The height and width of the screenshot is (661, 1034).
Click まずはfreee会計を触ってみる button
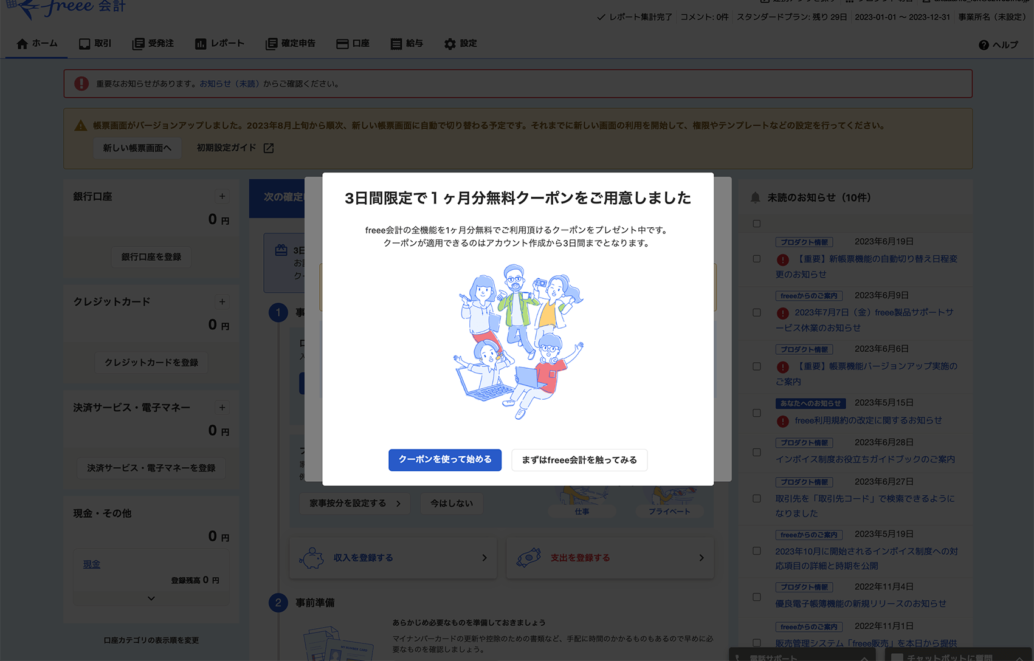point(580,460)
